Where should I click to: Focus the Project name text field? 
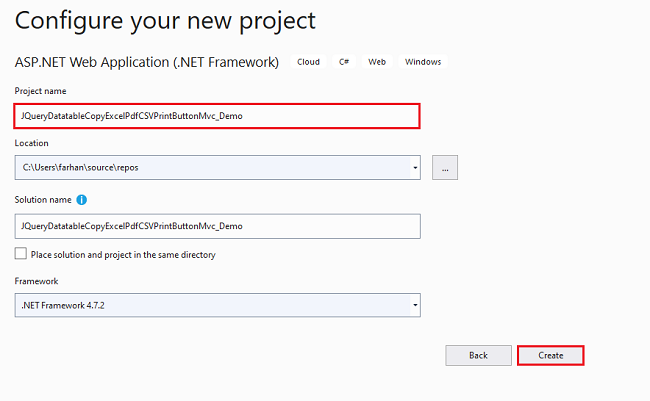point(217,116)
